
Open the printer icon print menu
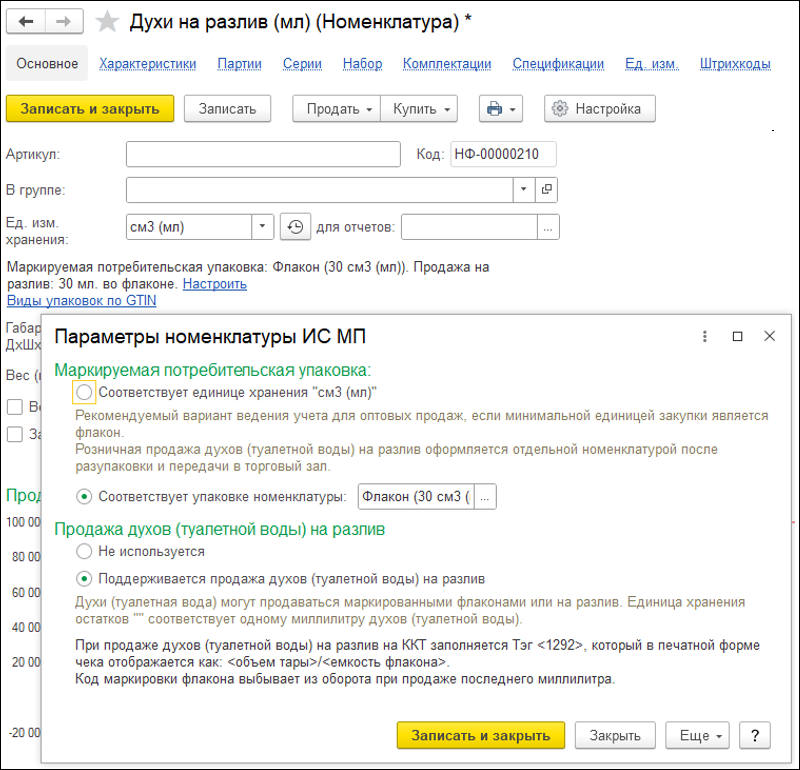(501, 109)
